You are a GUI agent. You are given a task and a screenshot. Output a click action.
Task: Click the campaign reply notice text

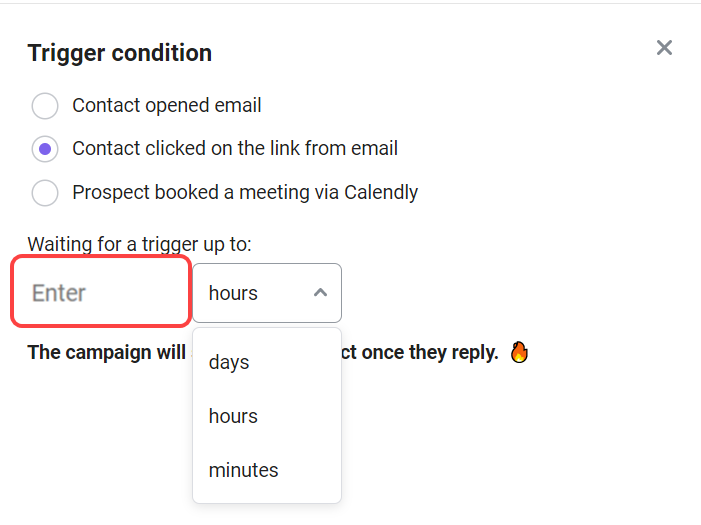(x=263, y=352)
